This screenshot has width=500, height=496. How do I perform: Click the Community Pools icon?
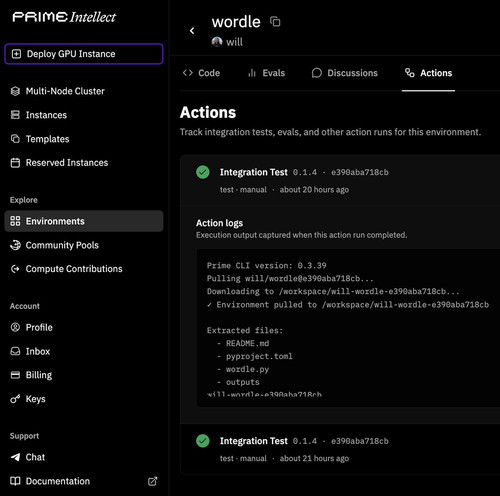click(x=15, y=245)
